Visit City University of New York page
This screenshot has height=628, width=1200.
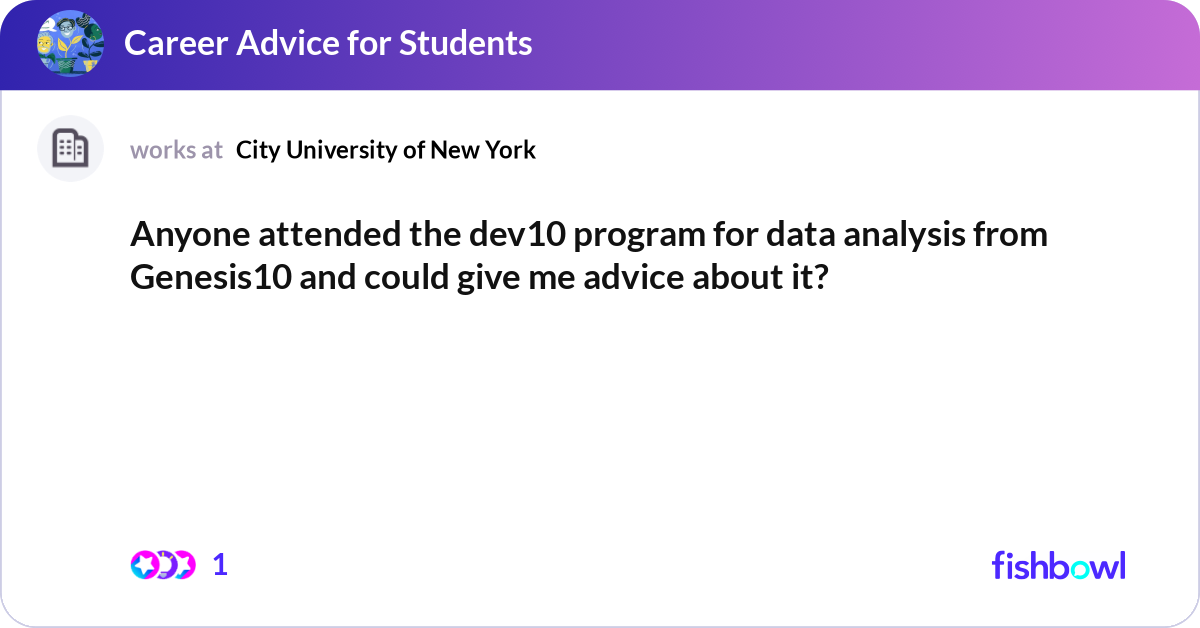(x=386, y=150)
